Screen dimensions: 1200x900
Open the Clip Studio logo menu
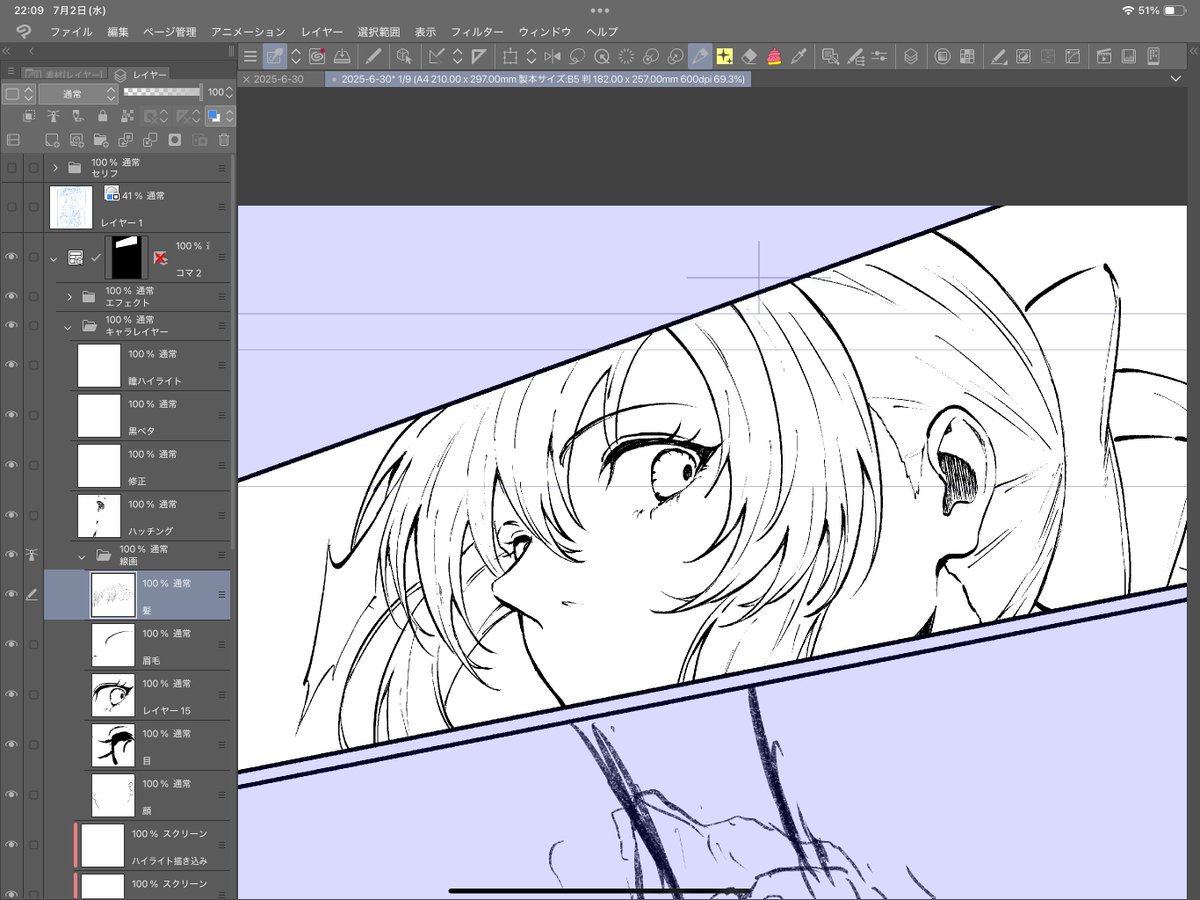coord(23,32)
